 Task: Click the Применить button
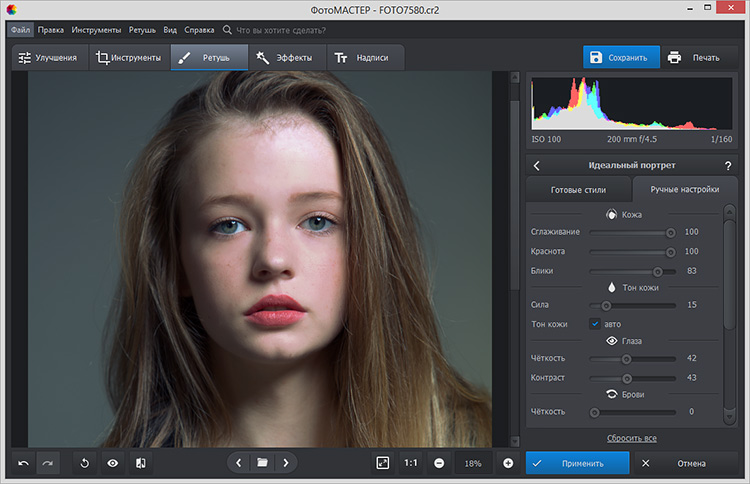(x=578, y=463)
